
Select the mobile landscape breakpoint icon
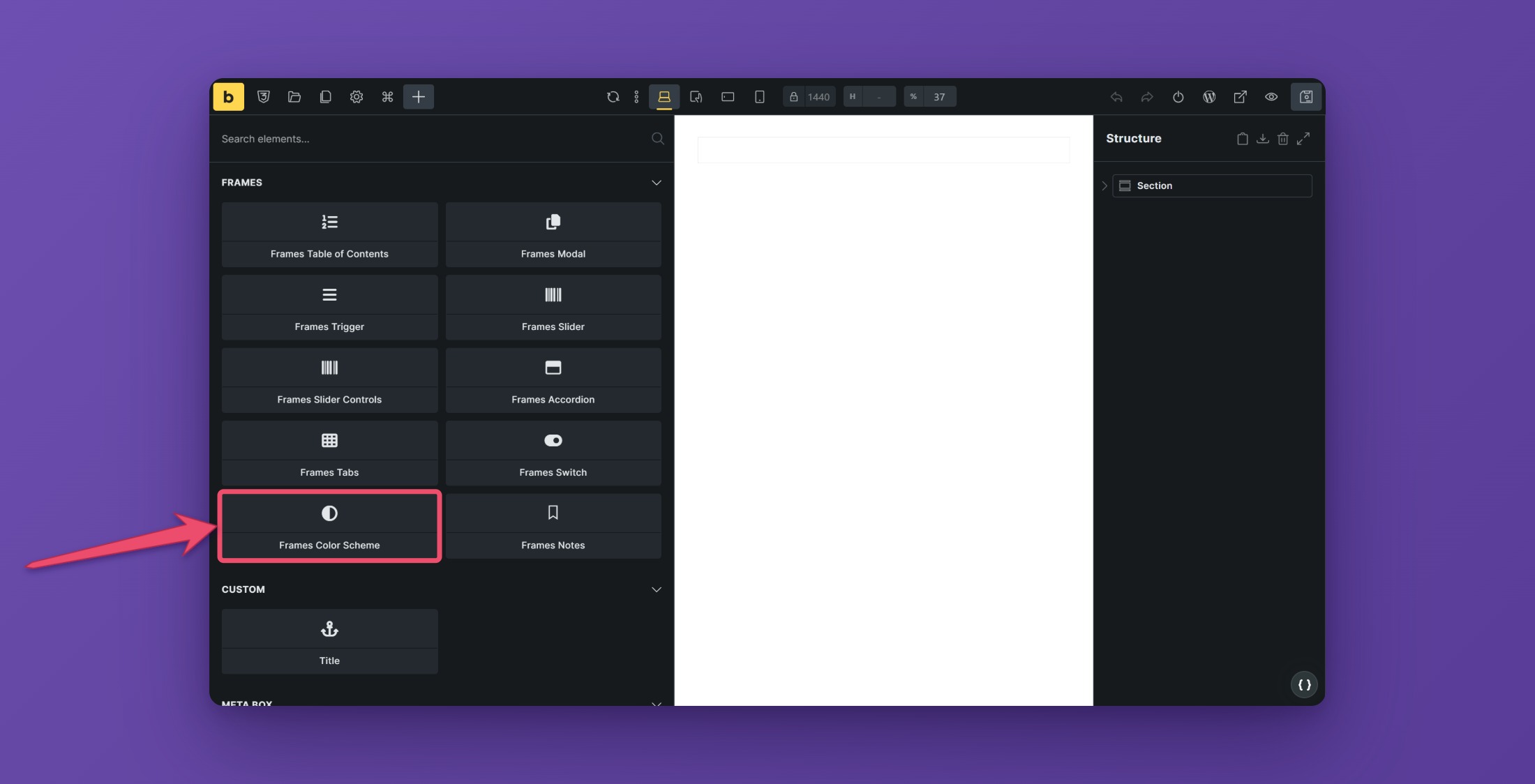point(728,97)
